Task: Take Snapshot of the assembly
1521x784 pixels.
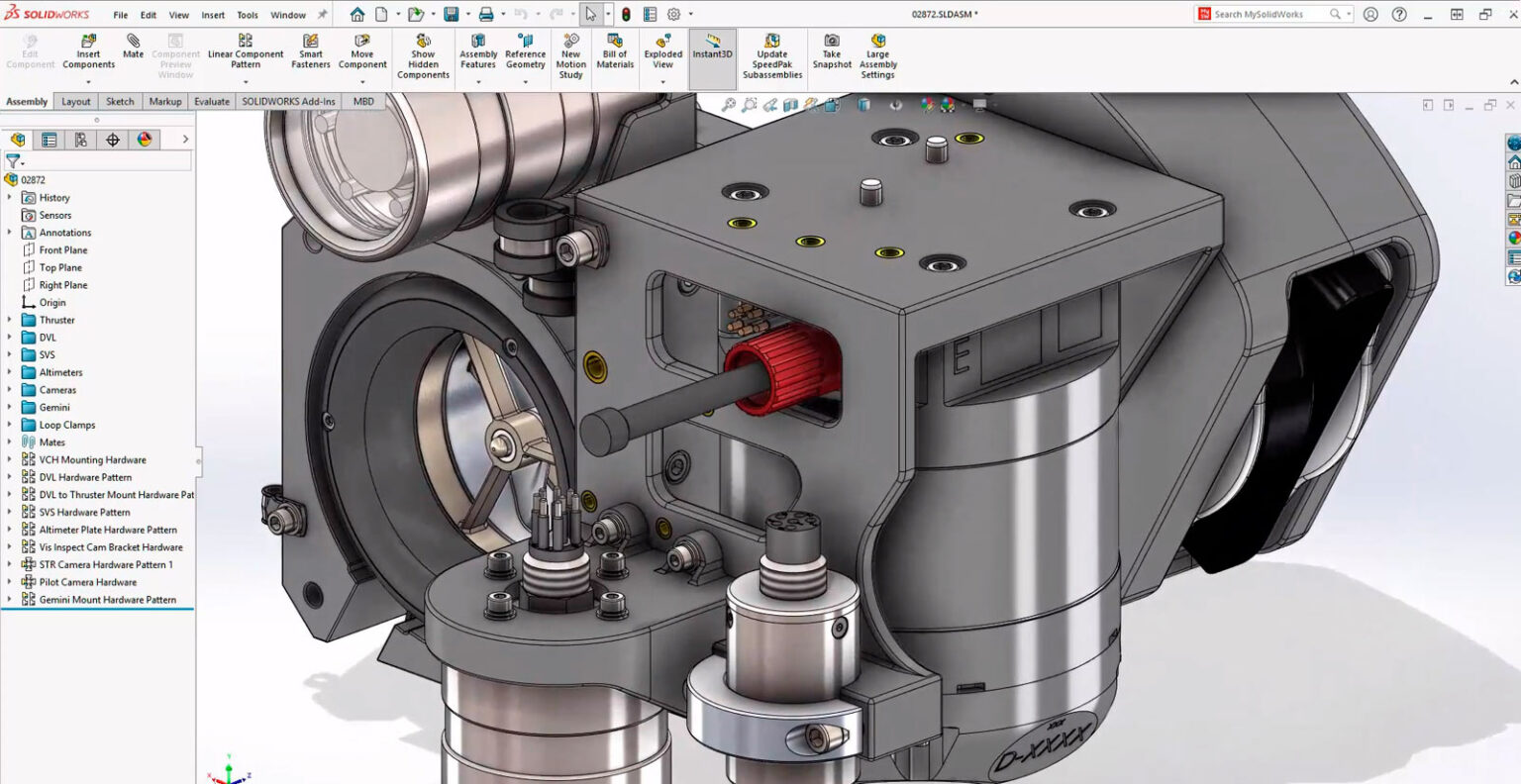Action: [832, 51]
